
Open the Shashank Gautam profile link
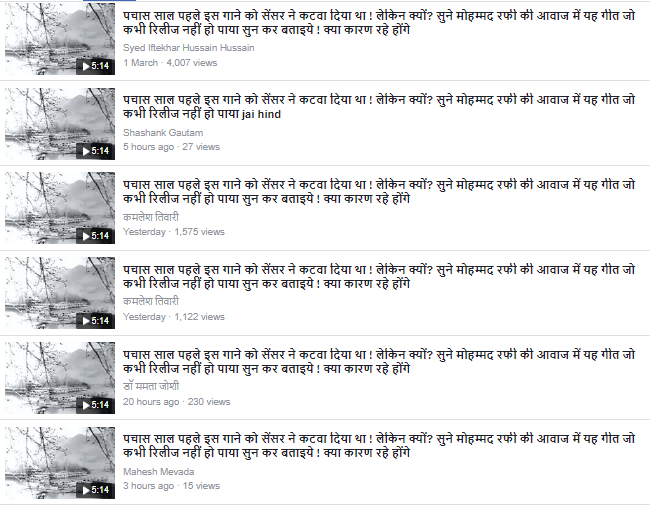(x=163, y=133)
